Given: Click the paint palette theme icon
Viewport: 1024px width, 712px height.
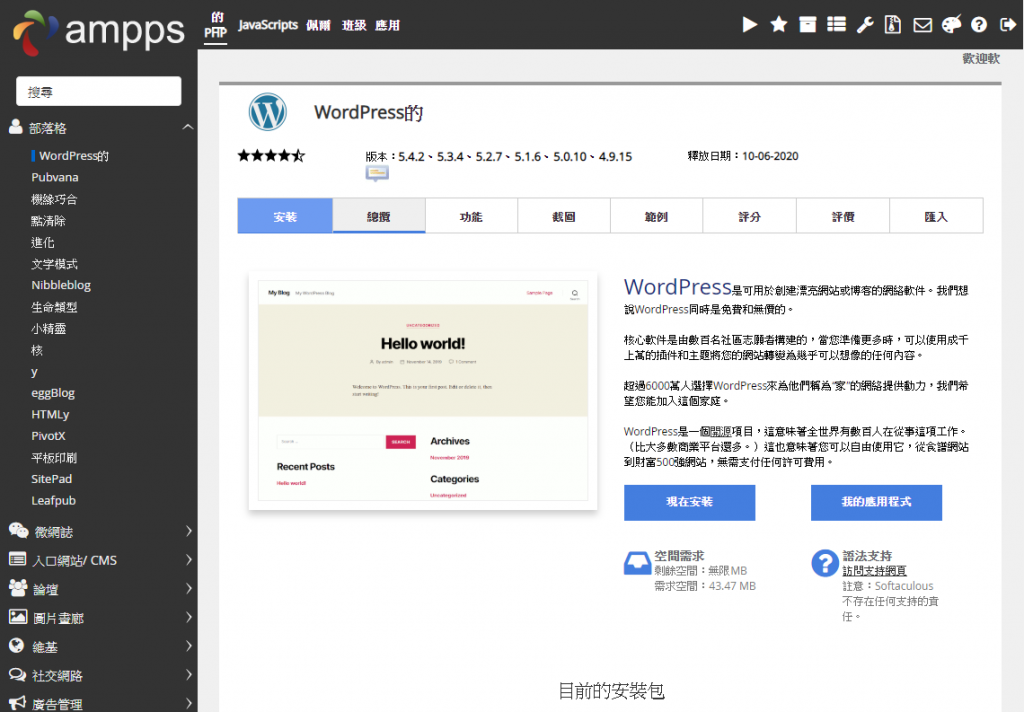Looking at the screenshot, I should coord(952,25).
